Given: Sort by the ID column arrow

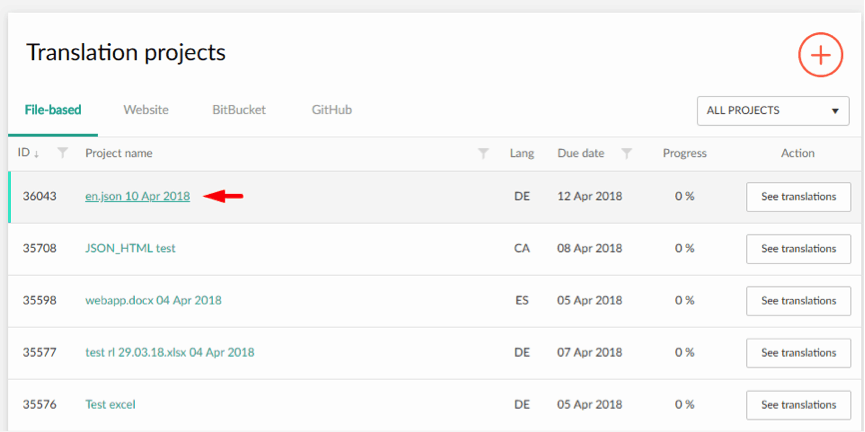Looking at the screenshot, I should click(x=36, y=154).
